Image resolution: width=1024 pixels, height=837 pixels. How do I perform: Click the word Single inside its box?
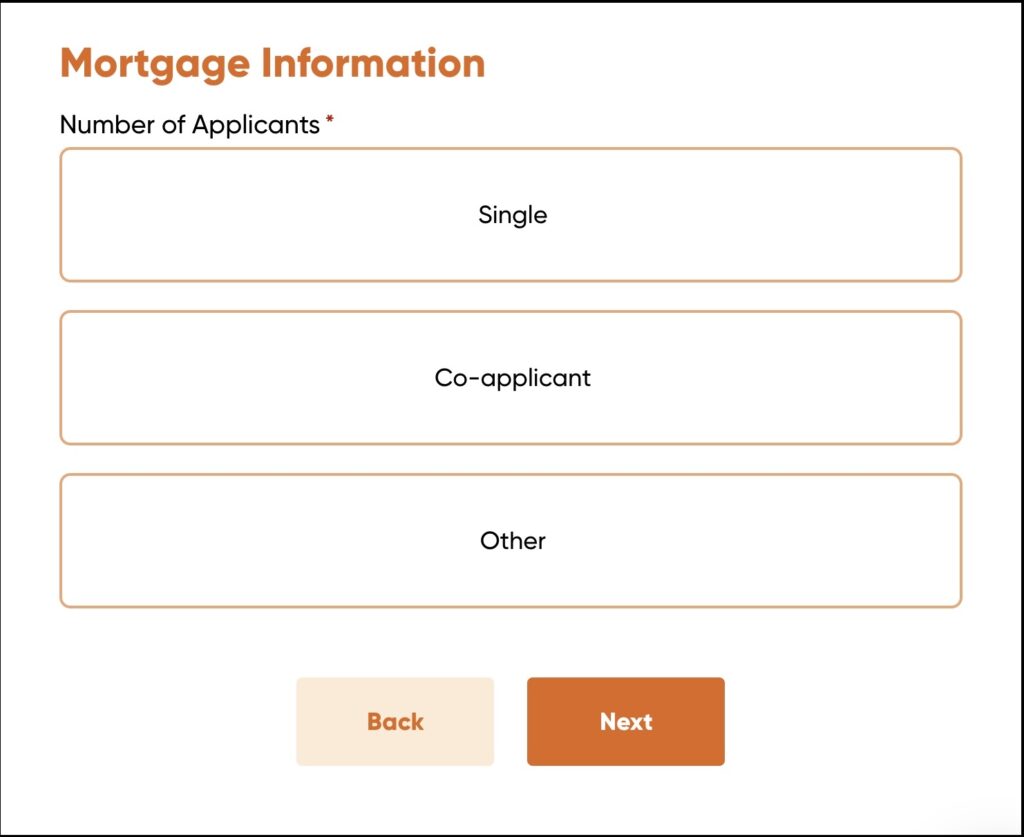click(512, 215)
